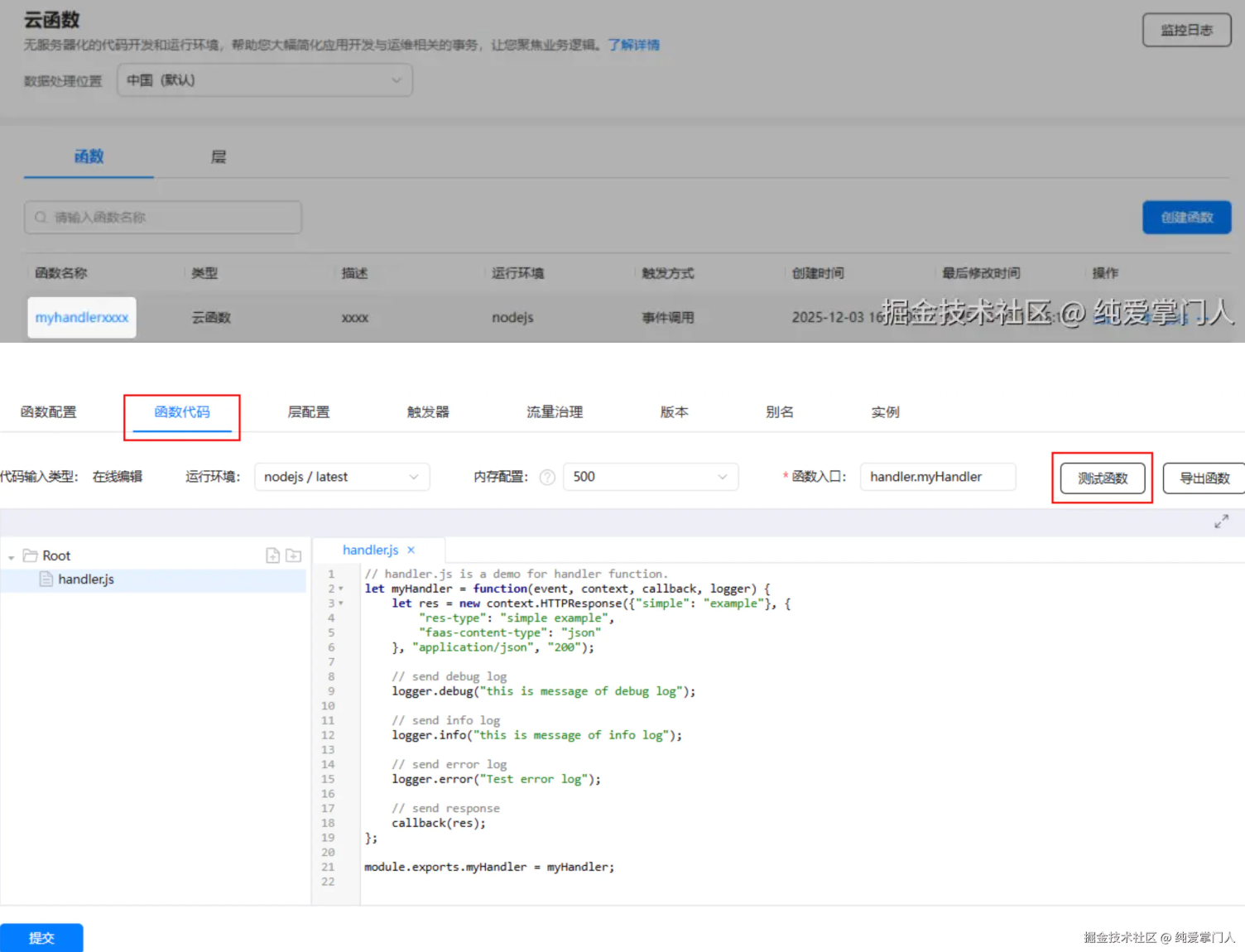Select the 层 top tab
This screenshot has height=952, width=1245.
point(219,156)
